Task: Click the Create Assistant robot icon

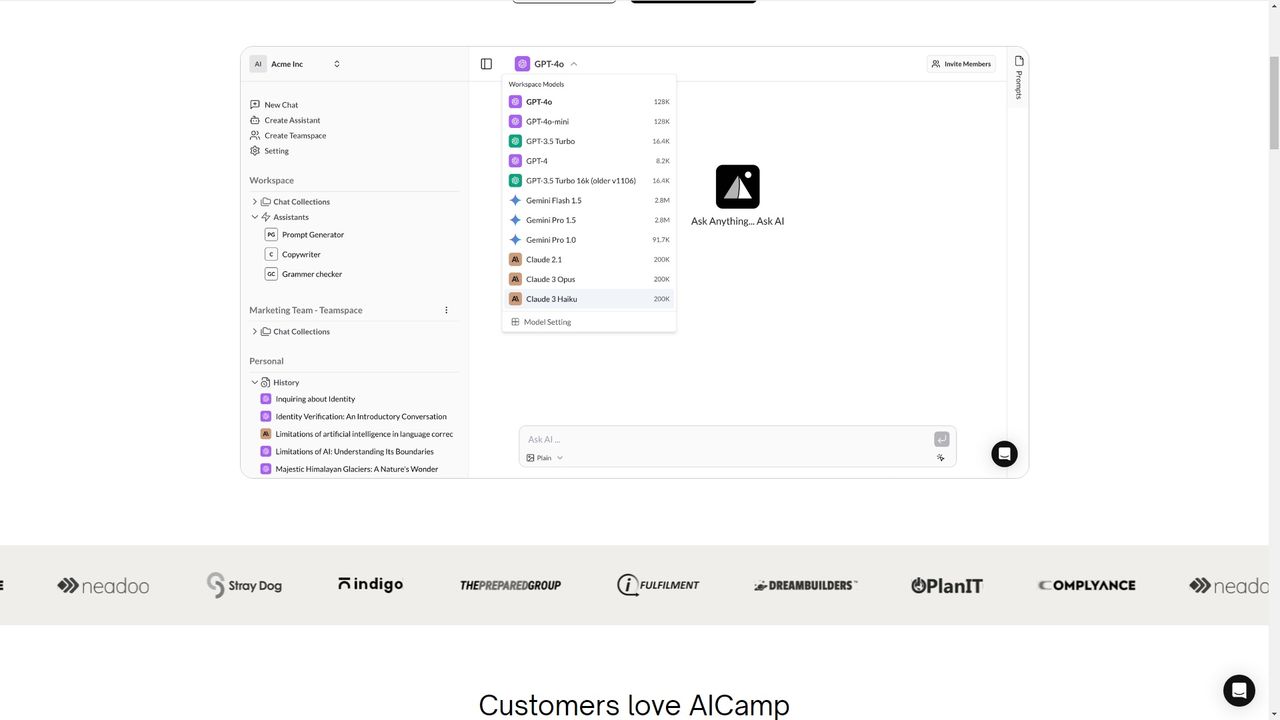Action: pyautogui.click(x=255, y=120)
